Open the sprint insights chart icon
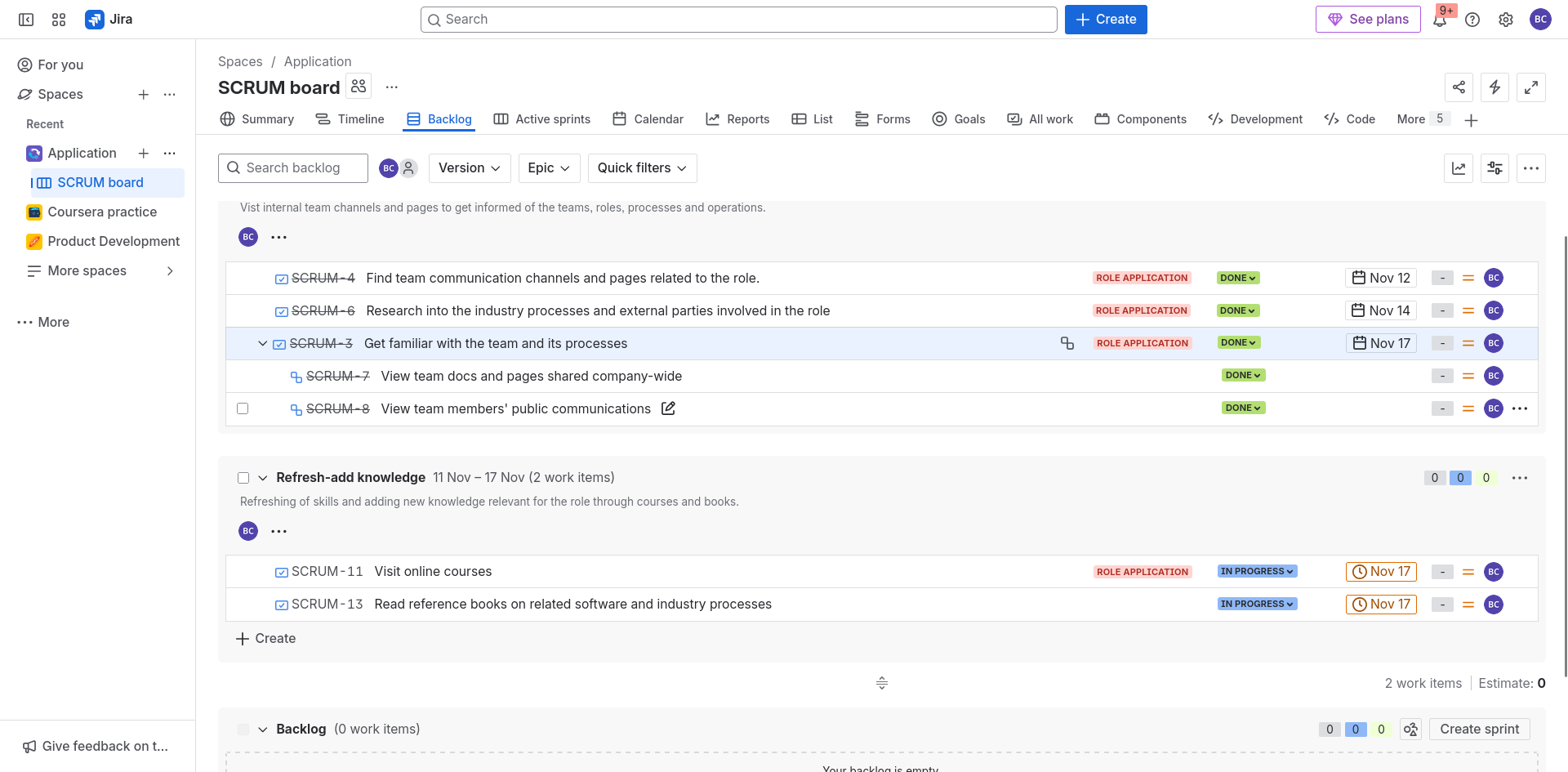 pos(1459,168)
